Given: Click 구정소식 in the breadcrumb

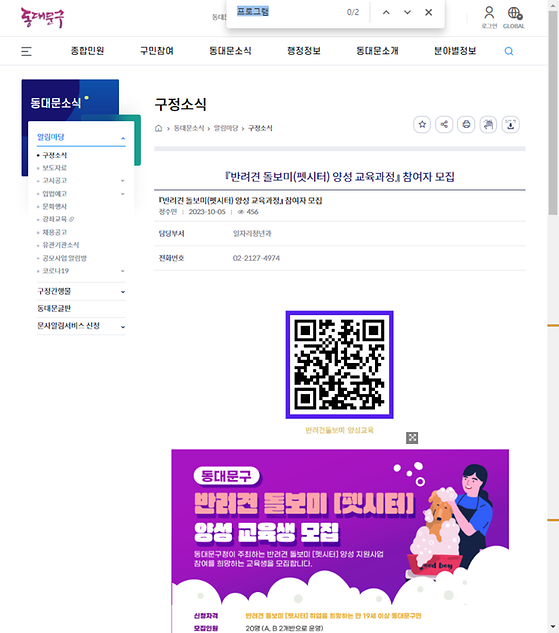Looking at the screenshot, I should (x=260, y=128).
